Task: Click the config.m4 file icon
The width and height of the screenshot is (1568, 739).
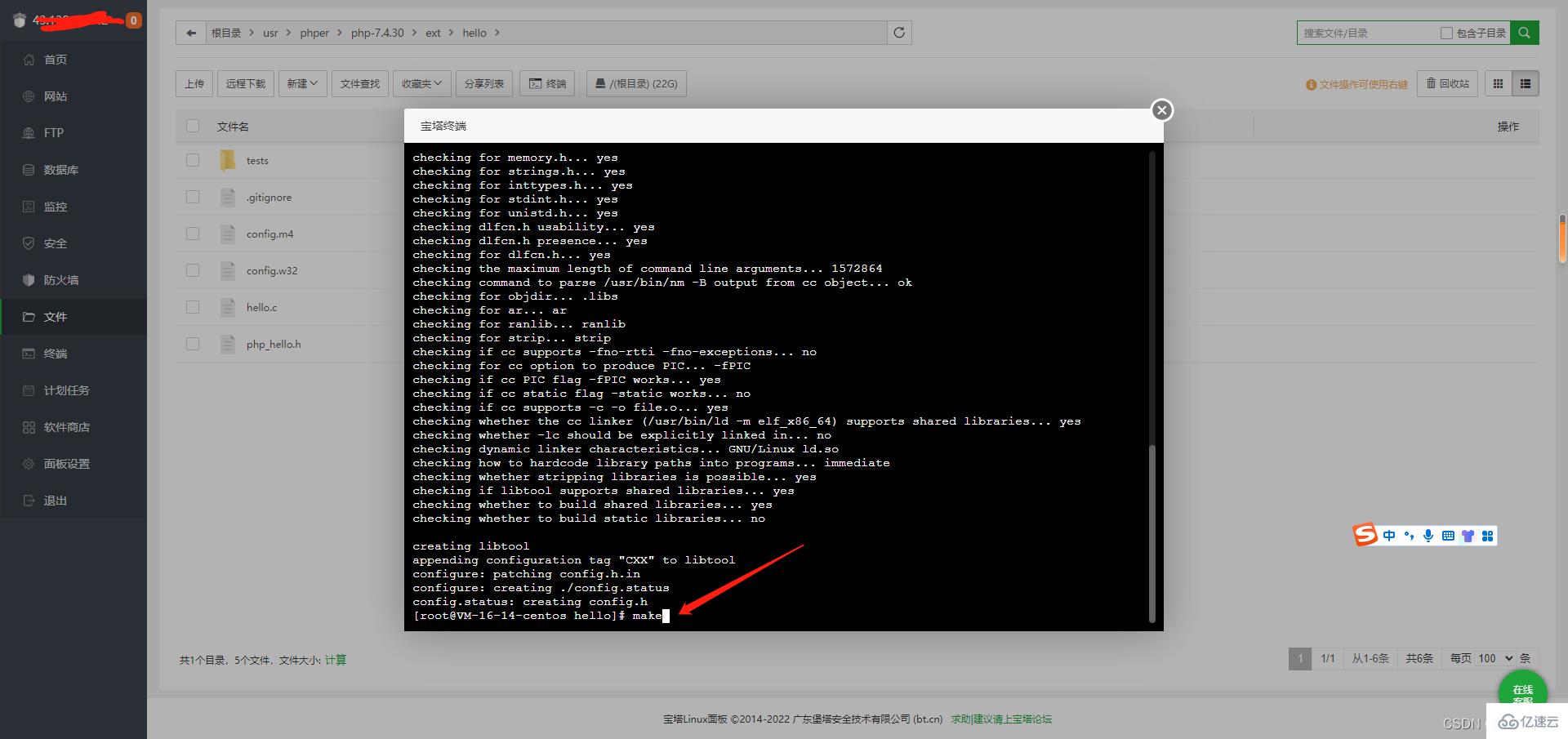Action: coord(228,234)
